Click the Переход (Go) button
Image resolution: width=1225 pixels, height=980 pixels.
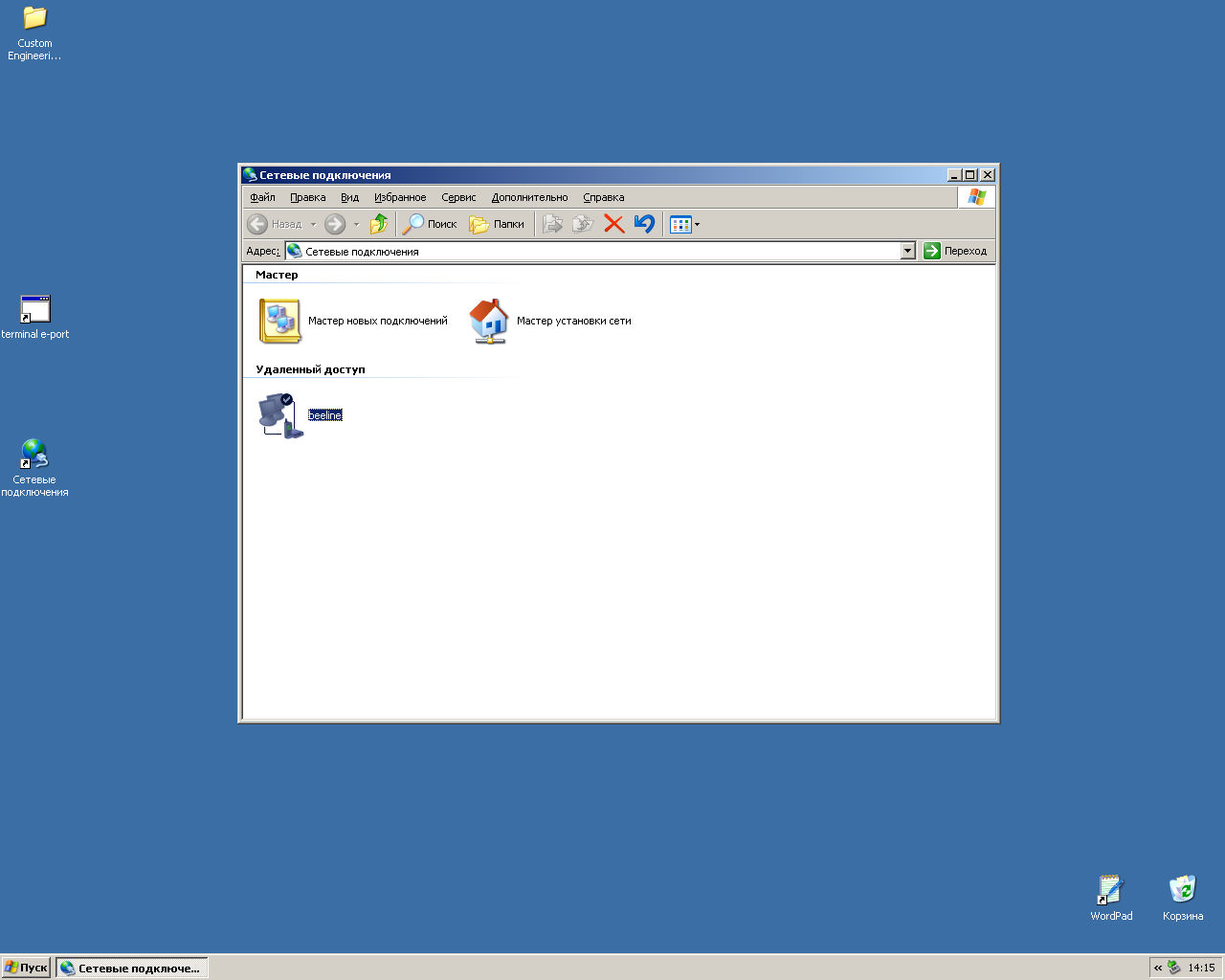coord(955,251)
